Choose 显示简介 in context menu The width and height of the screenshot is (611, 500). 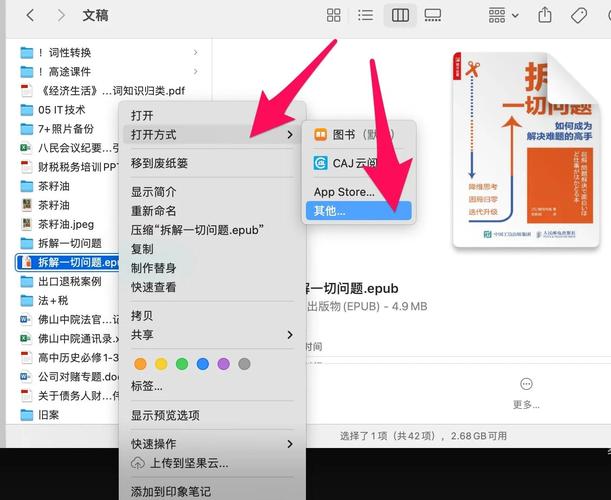point(154,192)
